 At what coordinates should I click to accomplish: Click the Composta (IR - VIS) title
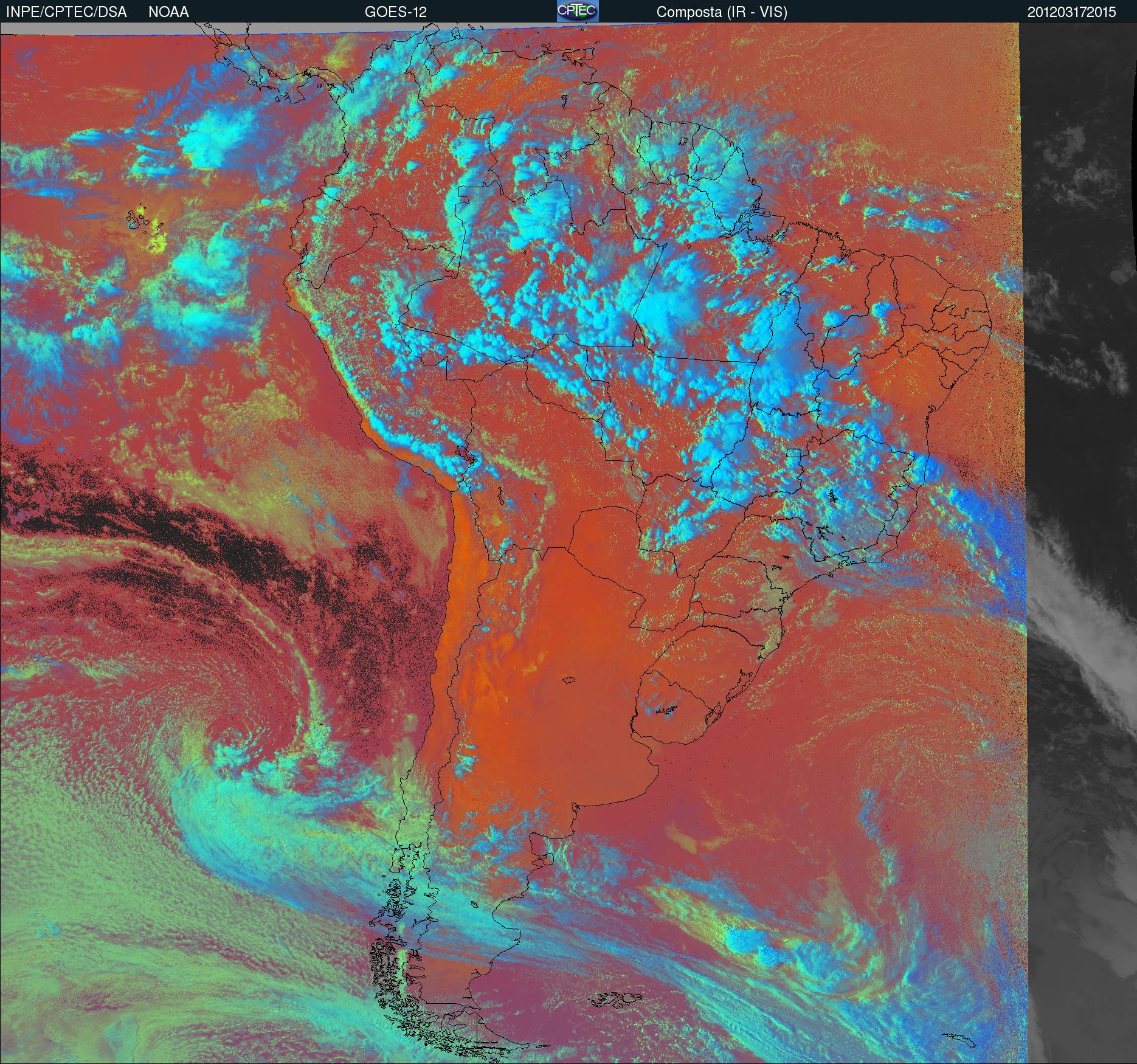tap(722, 12)
